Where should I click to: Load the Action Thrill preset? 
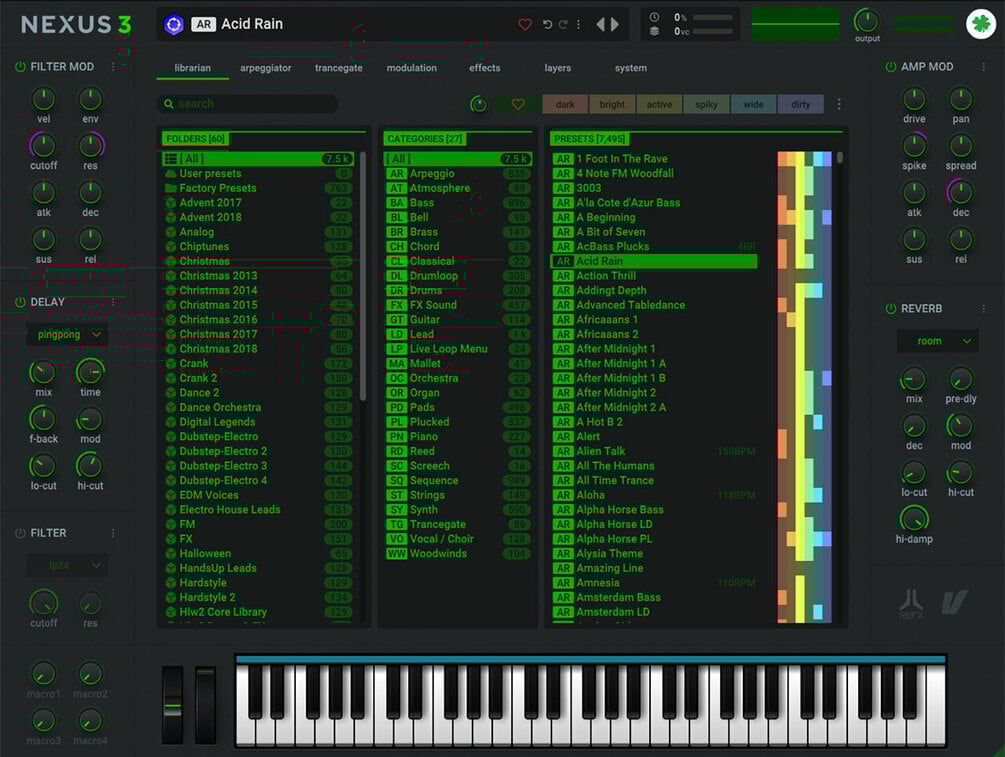(654, 276)
